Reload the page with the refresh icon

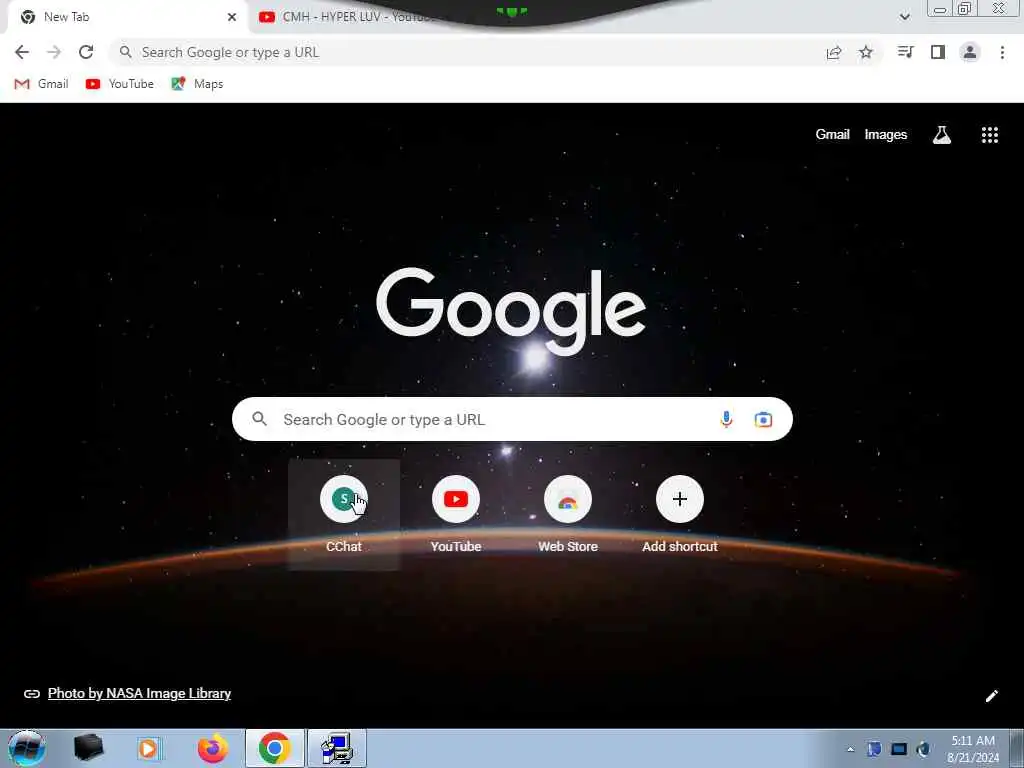(x=86, y=52)
